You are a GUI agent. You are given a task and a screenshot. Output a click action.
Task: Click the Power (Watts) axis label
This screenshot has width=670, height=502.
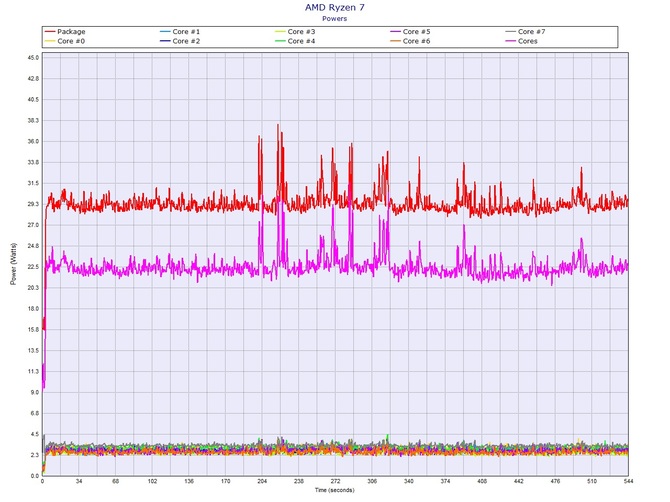[x=13, y=264]
